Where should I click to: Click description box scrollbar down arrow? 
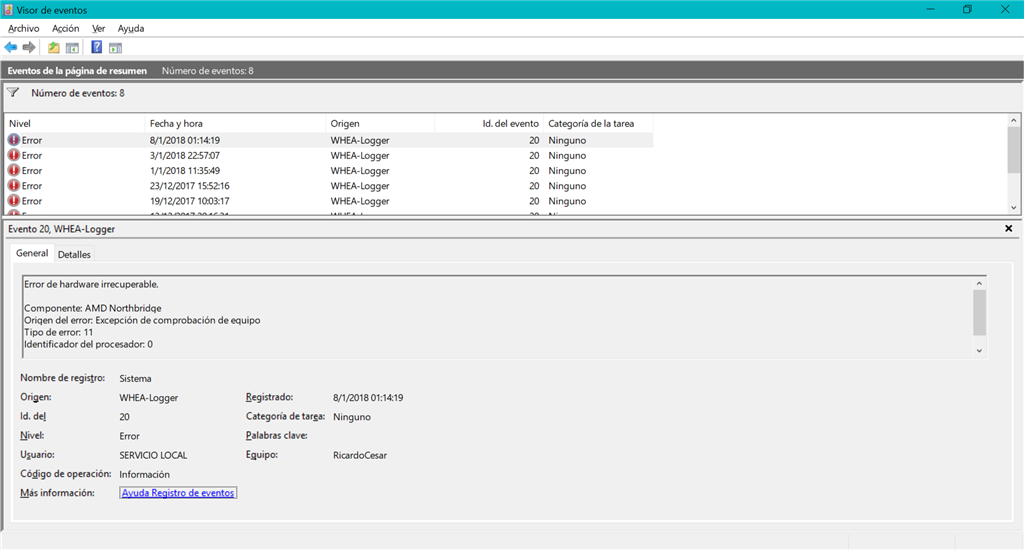point(979,351)
